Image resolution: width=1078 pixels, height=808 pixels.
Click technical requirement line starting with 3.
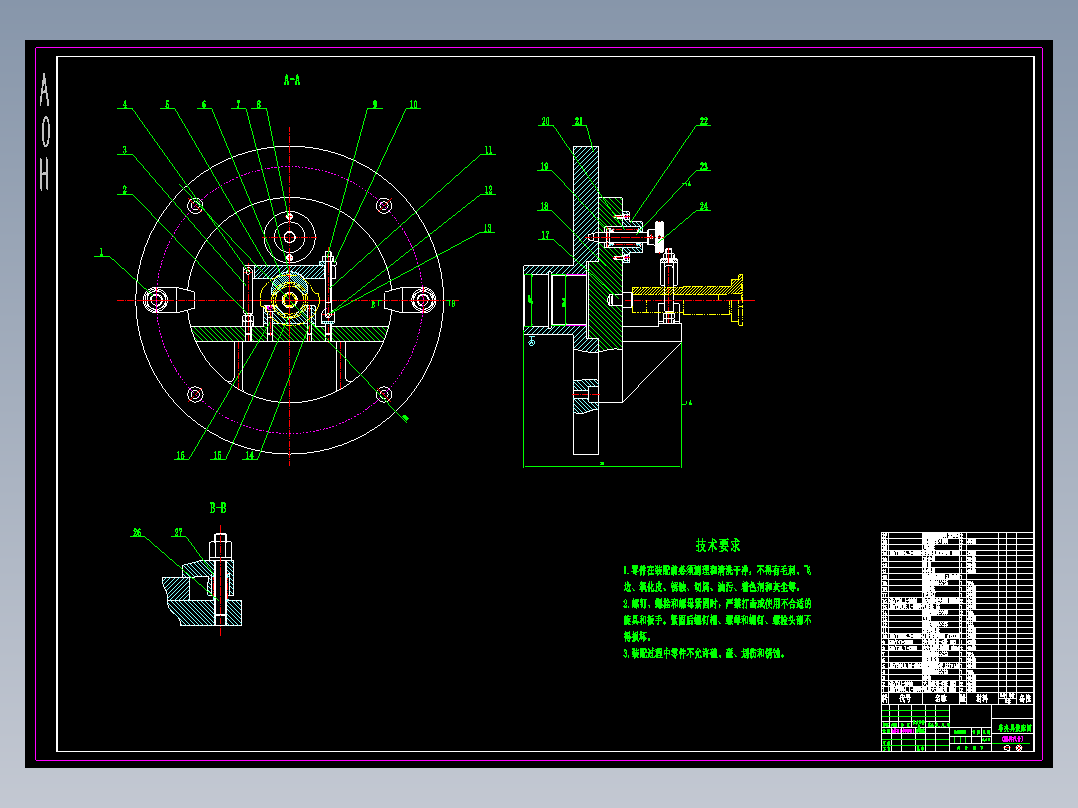pos(704,653)
